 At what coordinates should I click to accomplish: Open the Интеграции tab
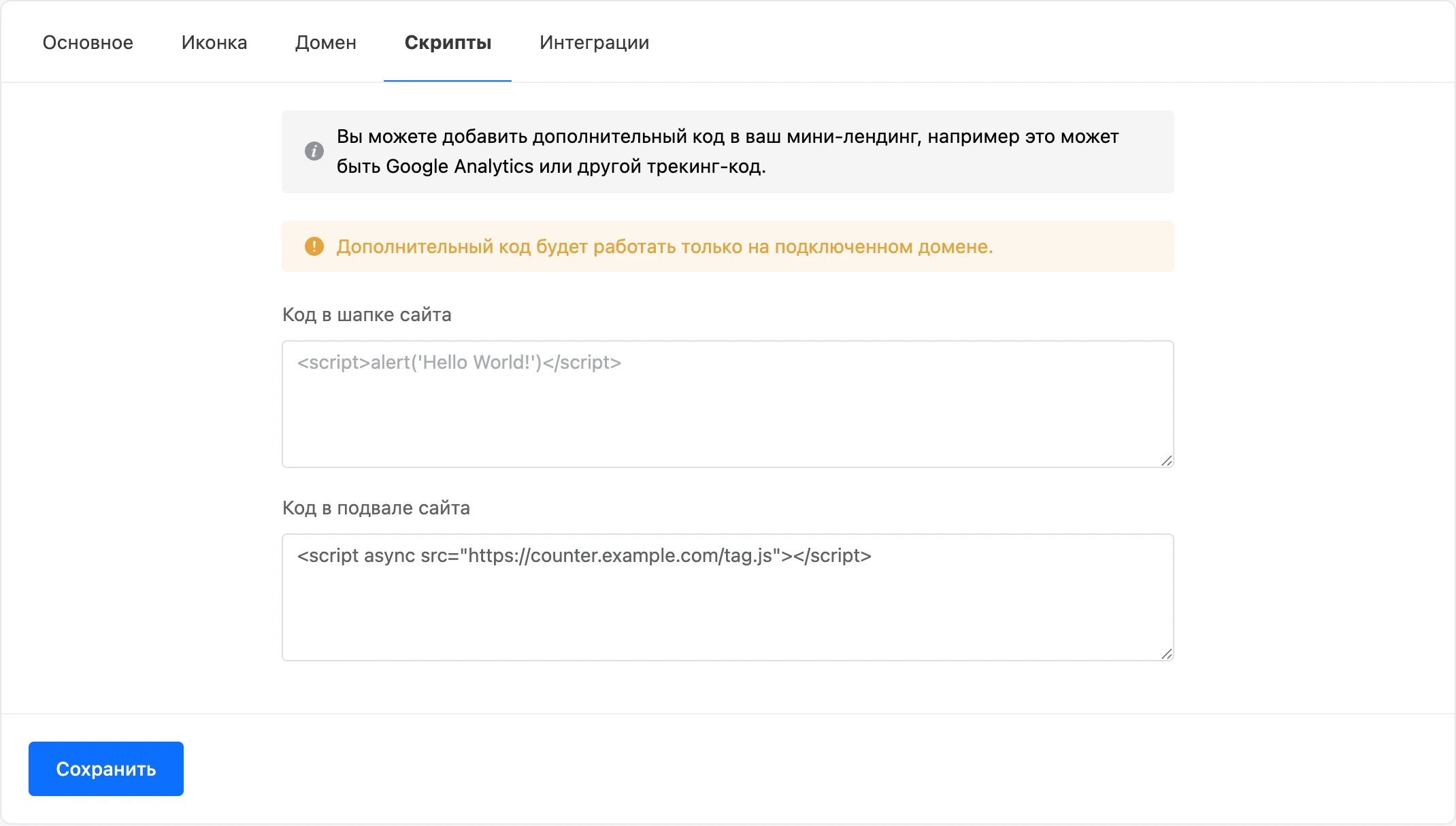click(594, 42)
